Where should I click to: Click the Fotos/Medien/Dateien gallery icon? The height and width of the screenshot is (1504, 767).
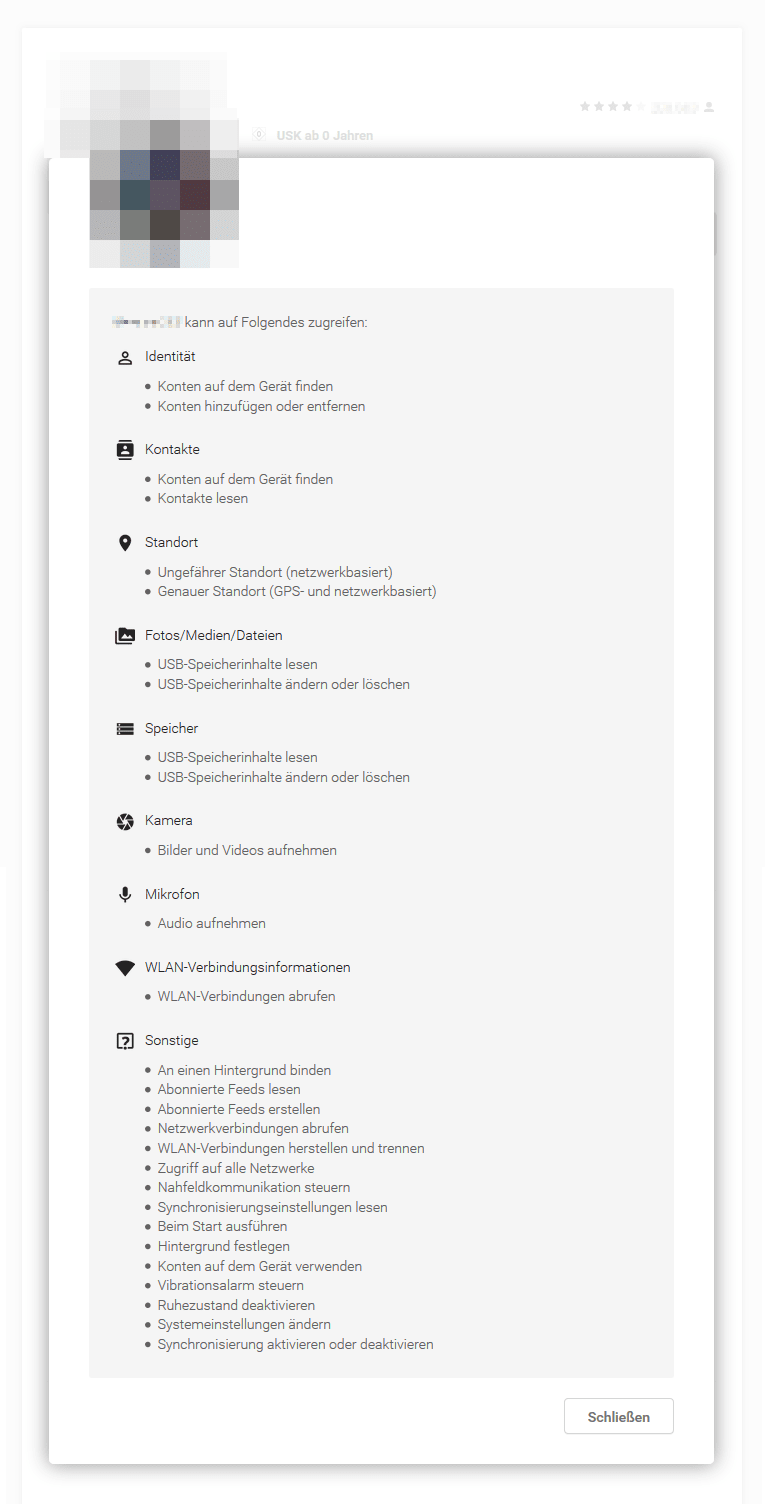click(x=125, y=636)
